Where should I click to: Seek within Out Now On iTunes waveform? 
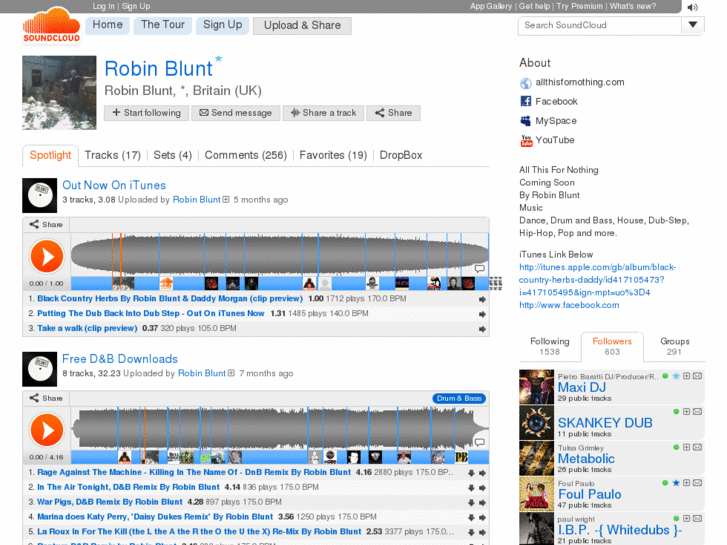(280, 254)
